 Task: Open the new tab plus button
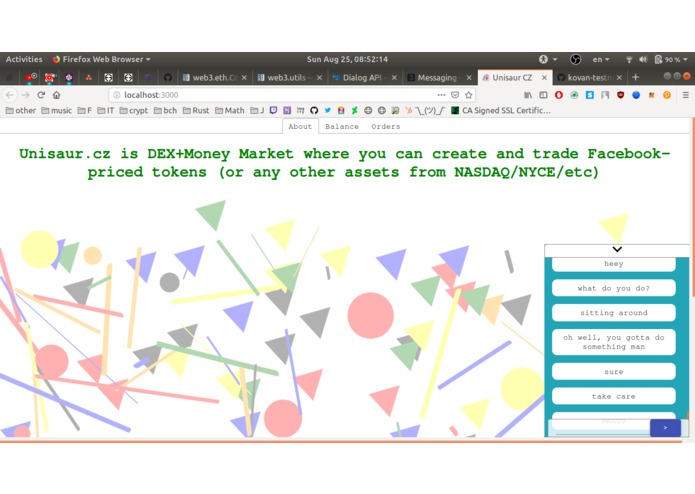pyautogui.click(x=636, y=78)
